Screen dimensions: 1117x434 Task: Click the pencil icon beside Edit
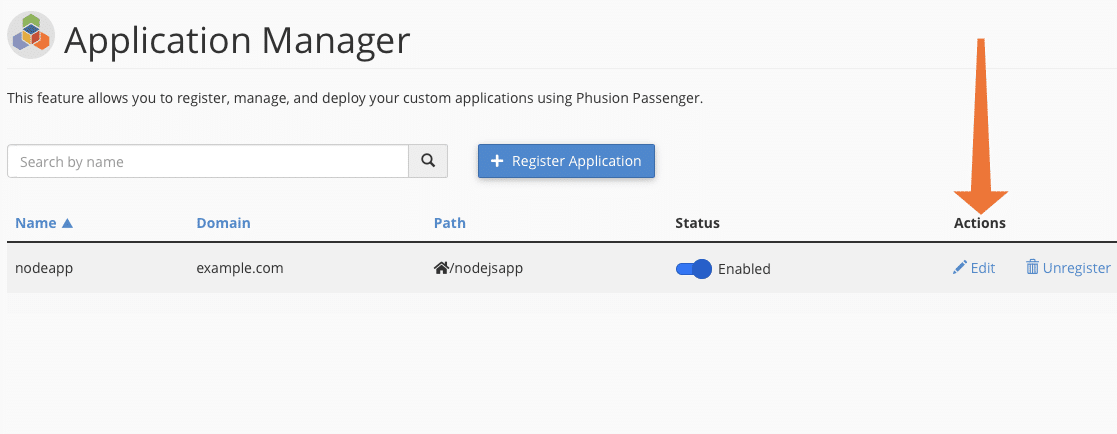pyautogui.click(x=960, y=268)
